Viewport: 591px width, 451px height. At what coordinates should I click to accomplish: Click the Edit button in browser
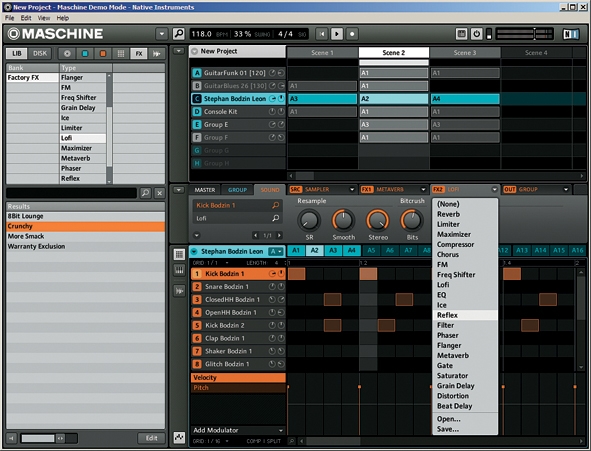152,438
